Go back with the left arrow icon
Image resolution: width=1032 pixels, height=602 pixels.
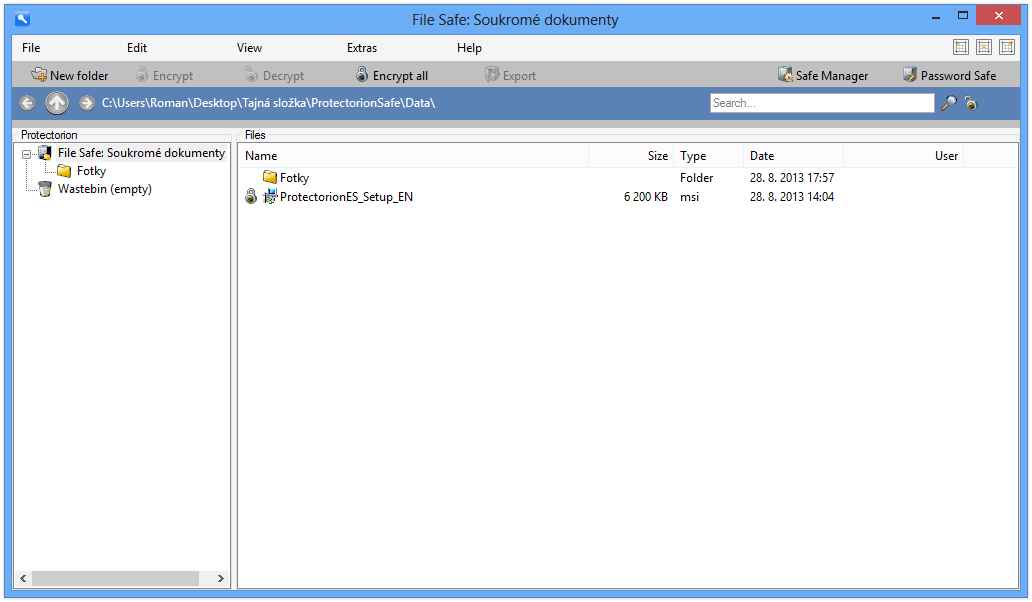[27, 103]
